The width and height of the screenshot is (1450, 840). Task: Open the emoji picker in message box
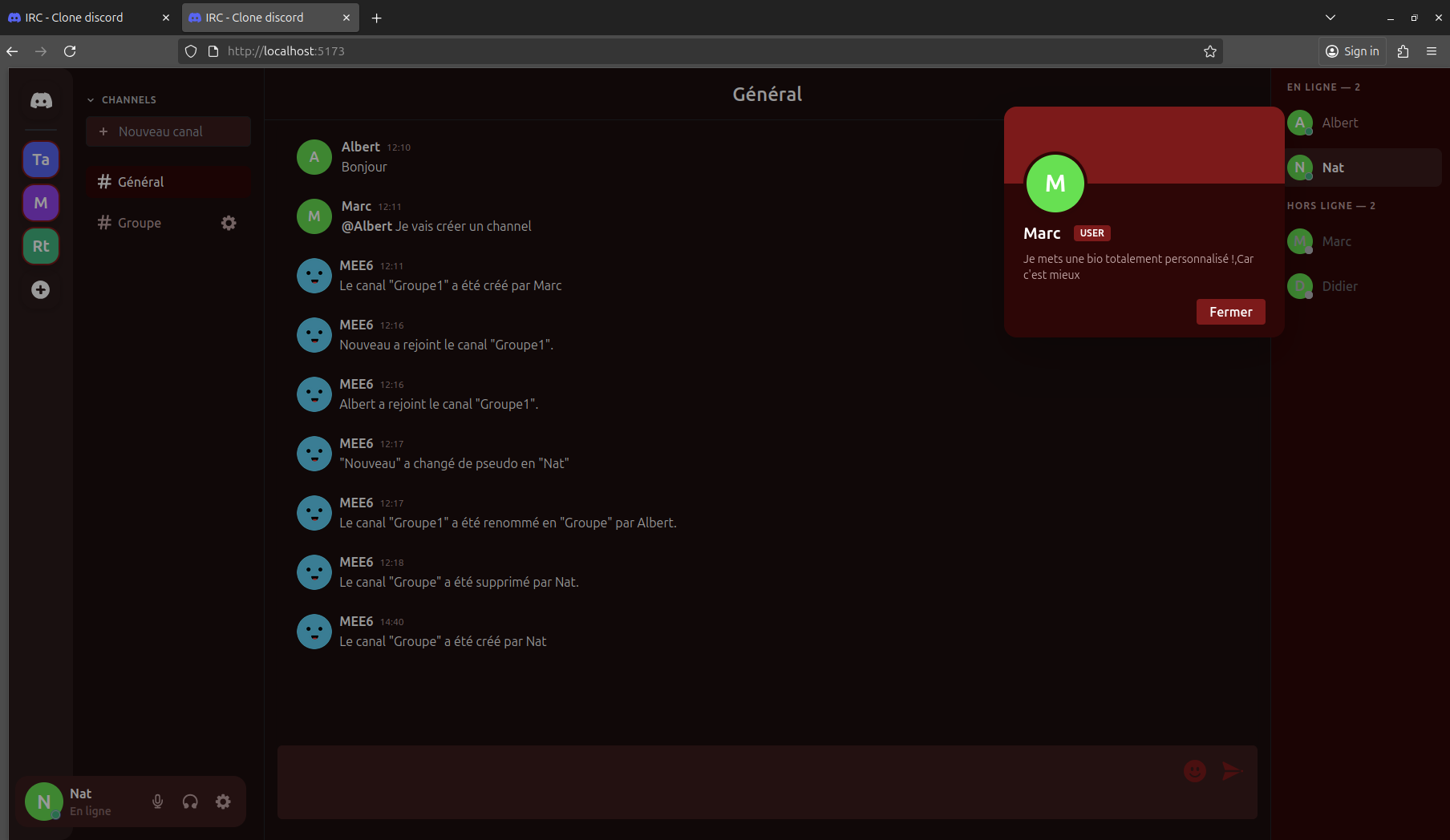1194,771
